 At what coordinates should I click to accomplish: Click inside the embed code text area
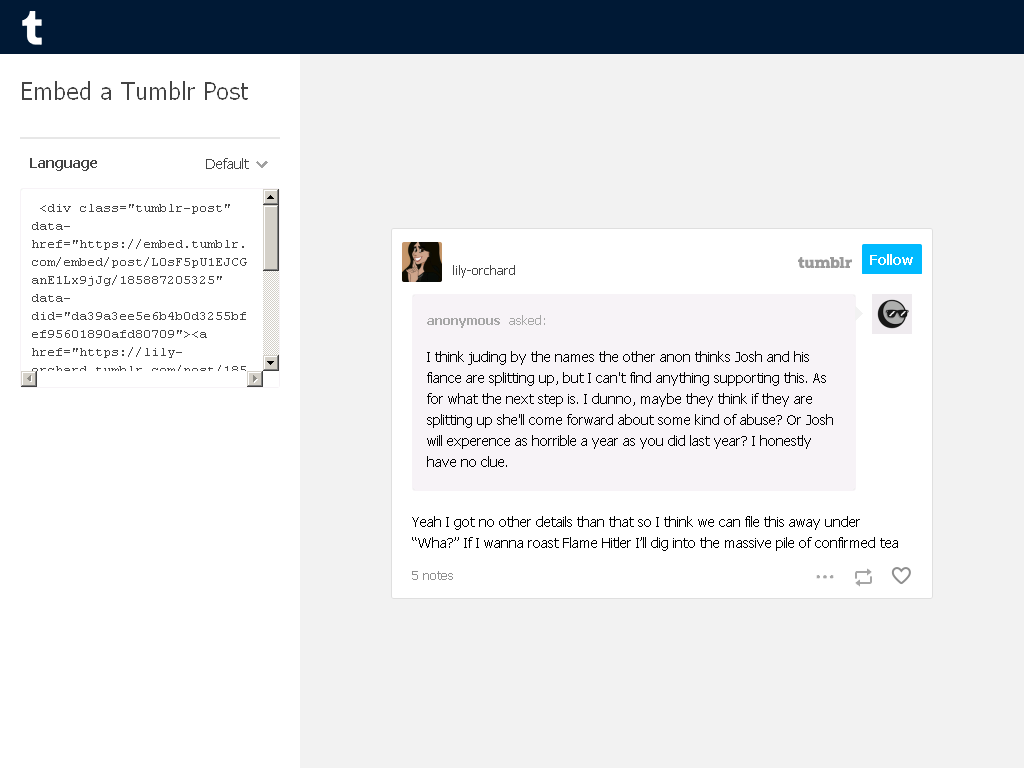point(142,280)
